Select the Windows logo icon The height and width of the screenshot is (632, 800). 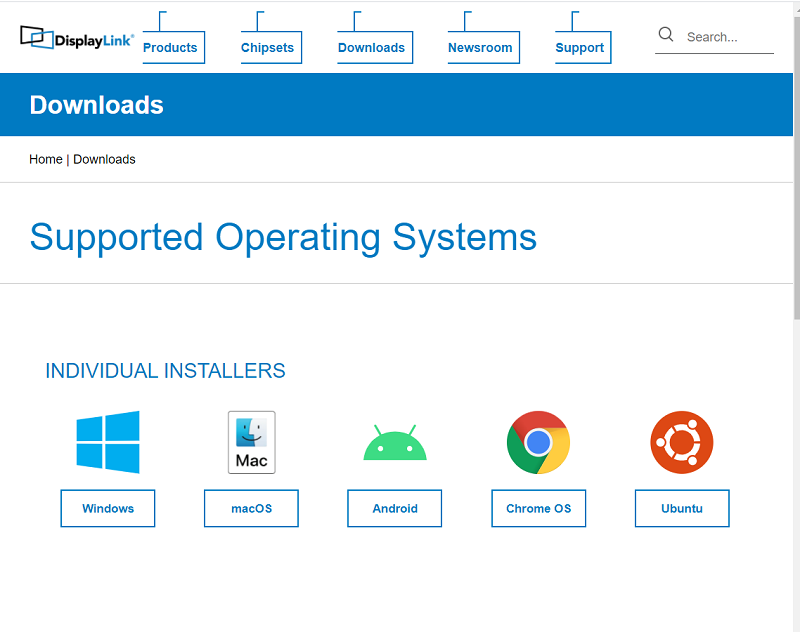108,442
